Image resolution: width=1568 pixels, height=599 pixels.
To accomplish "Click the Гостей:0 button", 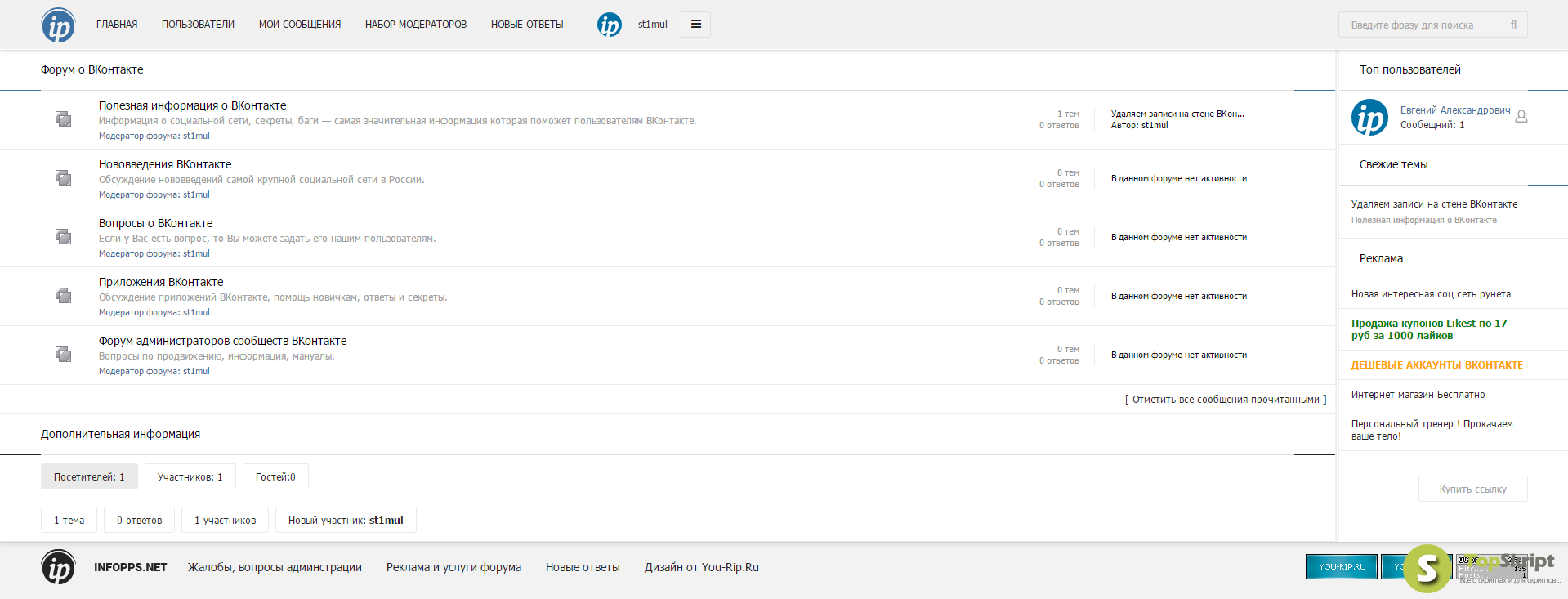I will (x=275, y=476).
